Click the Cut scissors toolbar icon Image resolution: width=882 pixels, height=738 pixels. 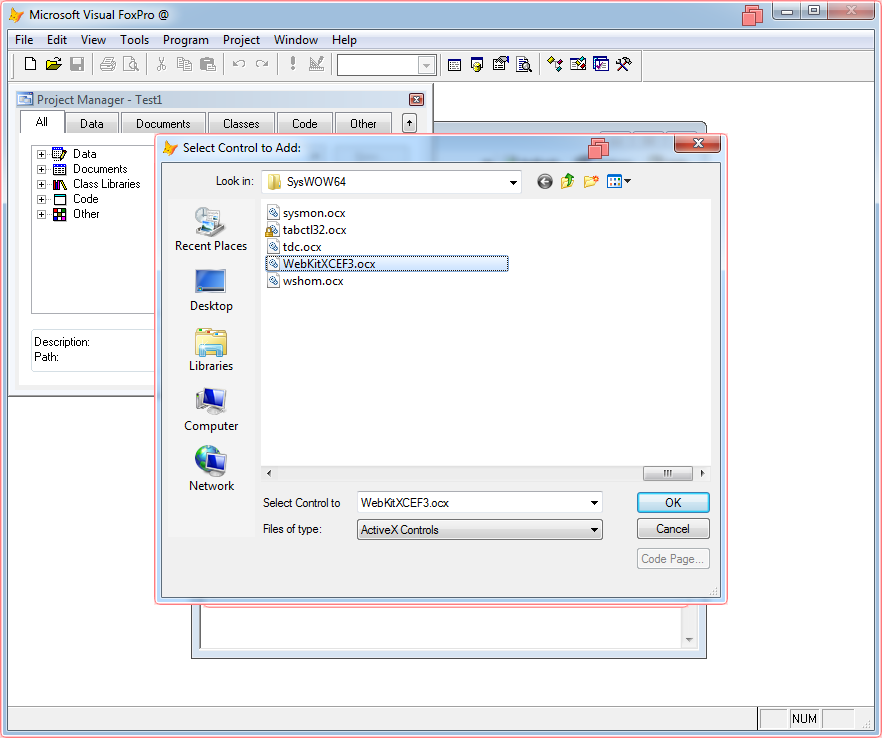161,64
